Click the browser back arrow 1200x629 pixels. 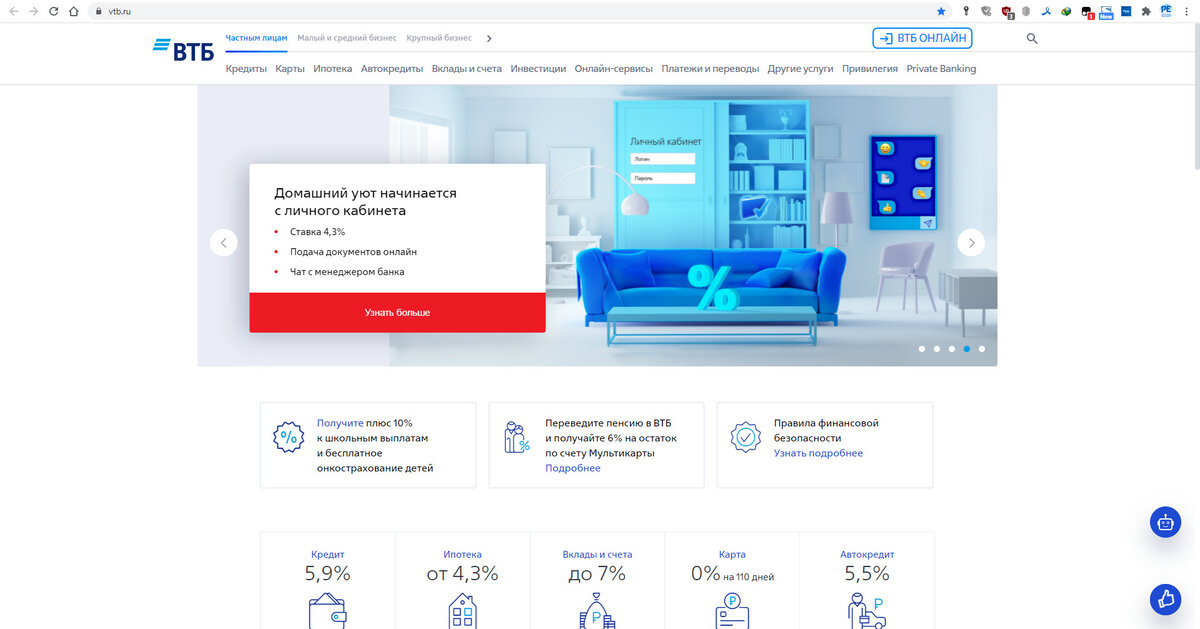[14, 11]
